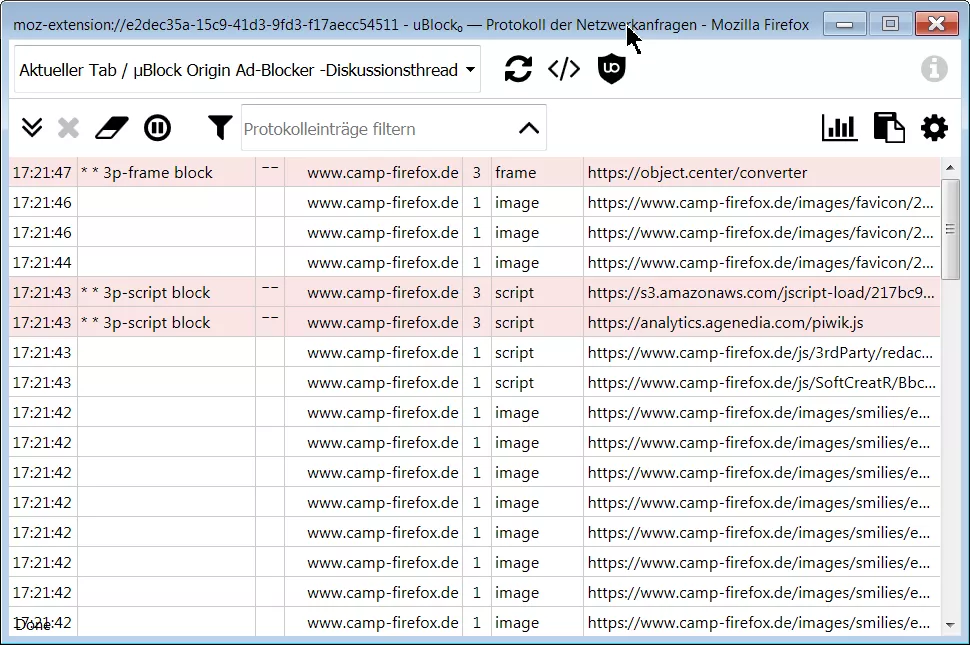Click the analytics.agenedia.com piwik.js URL
This screenshot has width=970, height=645.
point(725,323)
